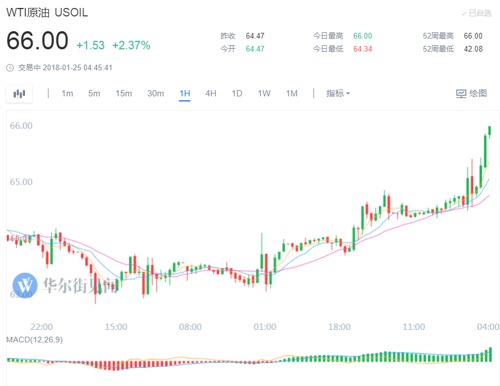Click the WTI原油 USOIL title
This screenshot has width=500, height=386.
click(x=47, y=13)
